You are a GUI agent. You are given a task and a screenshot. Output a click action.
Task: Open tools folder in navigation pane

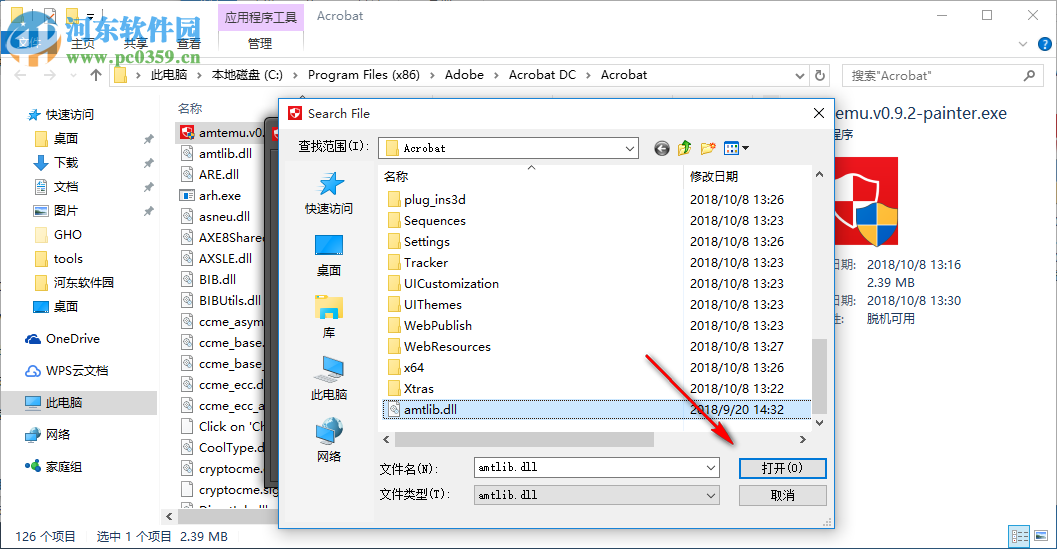tap(58, 258)
